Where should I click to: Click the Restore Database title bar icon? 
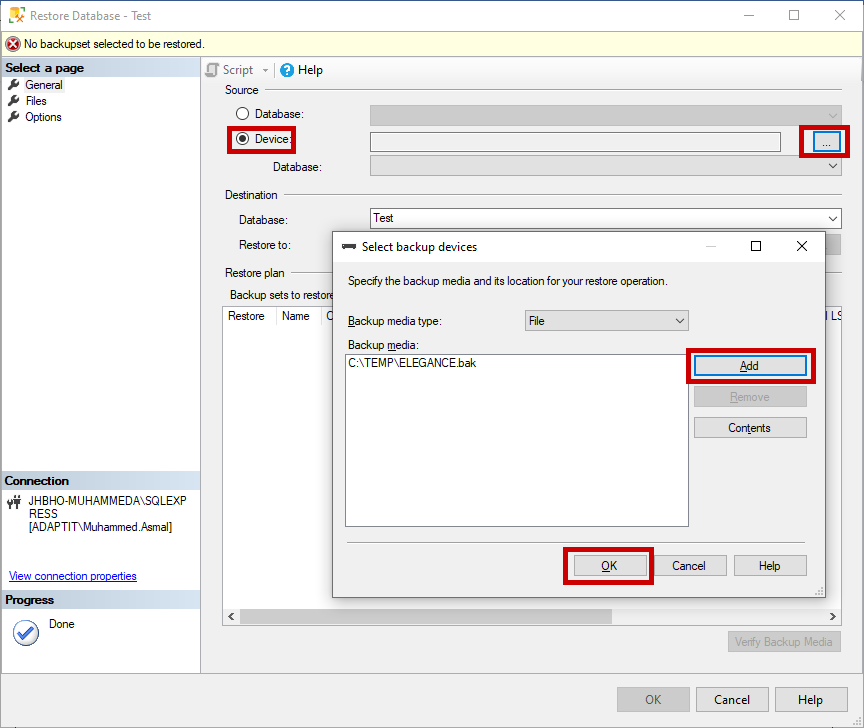coord(17,15)
